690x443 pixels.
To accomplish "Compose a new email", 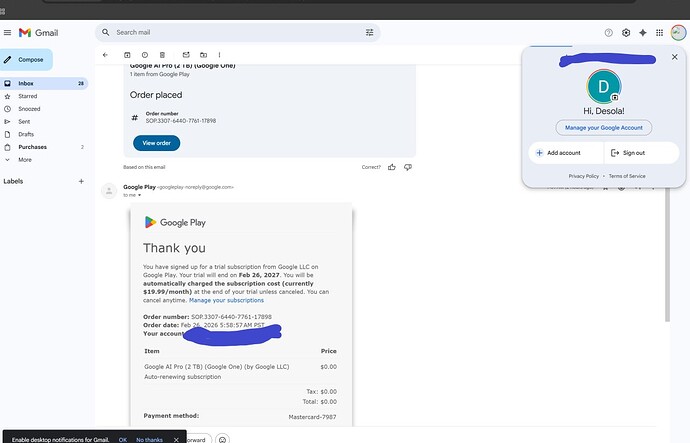I will pyautogui.click(x=26, y=59).
